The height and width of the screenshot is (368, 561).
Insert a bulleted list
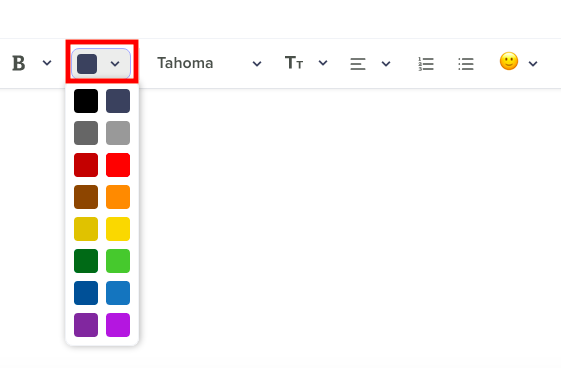(x=466, y=64)
